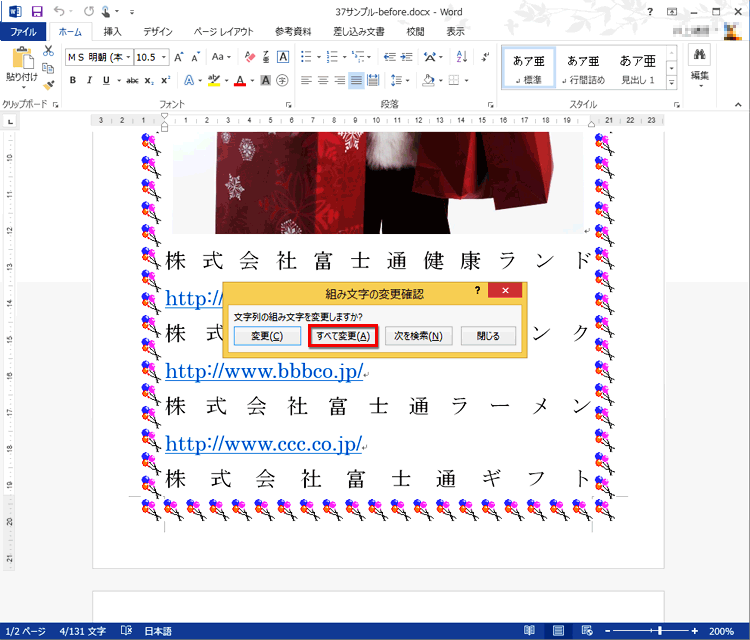The height and width of the screenshot is (640, 750).
Task: Clear all formatting with eraser icon
Action: point(249,57)
